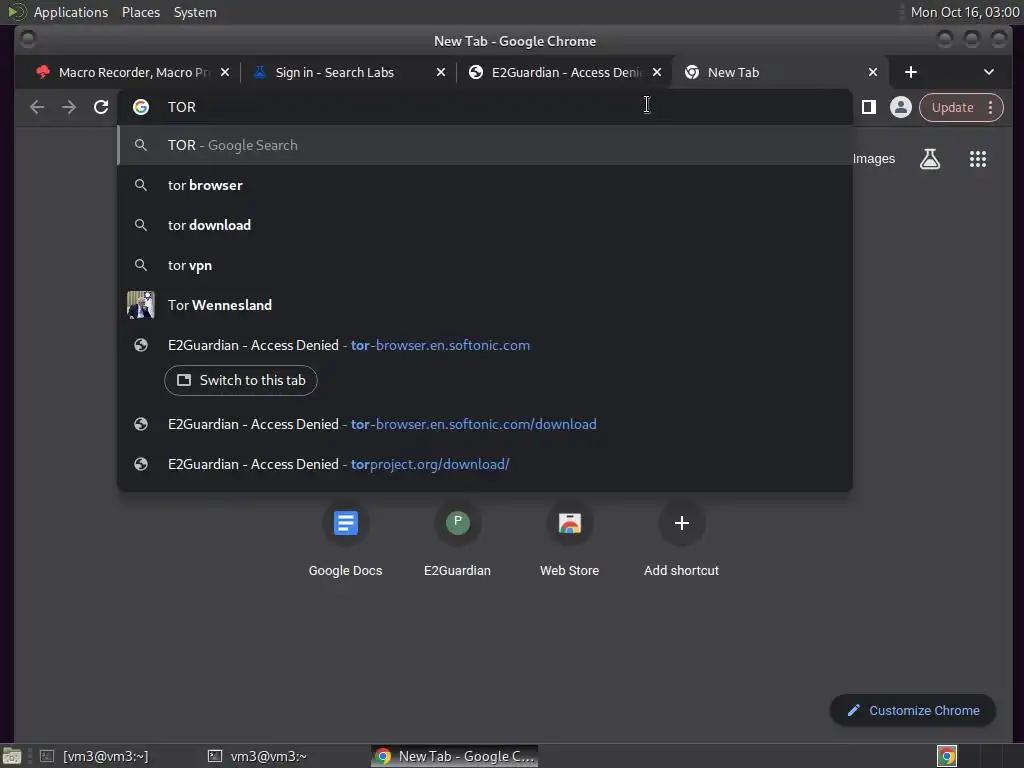The width and height of the screenshot is (1024, 768).
Task: Open a new tab with plus button
Action: (x=911, y=72)
